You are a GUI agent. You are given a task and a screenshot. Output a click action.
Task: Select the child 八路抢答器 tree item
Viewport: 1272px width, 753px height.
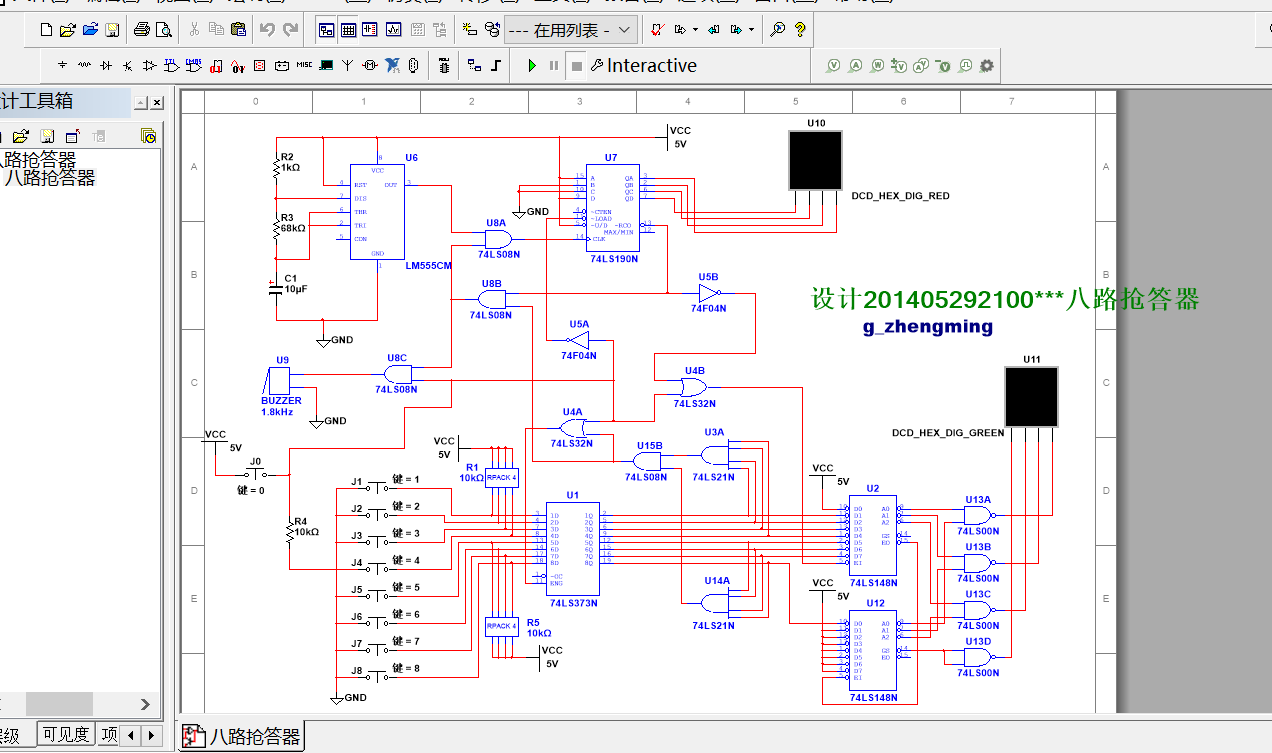[x=51, y=178]
